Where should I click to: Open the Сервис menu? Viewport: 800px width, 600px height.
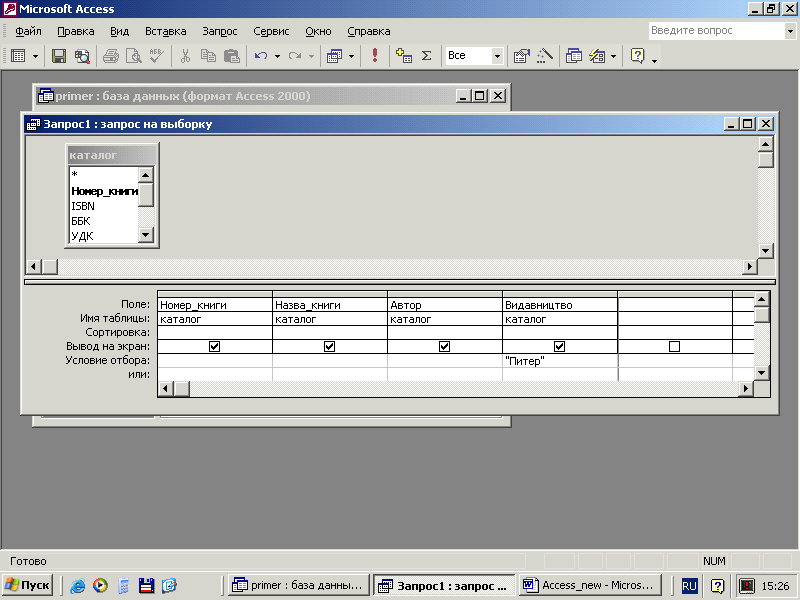point(271,31)
